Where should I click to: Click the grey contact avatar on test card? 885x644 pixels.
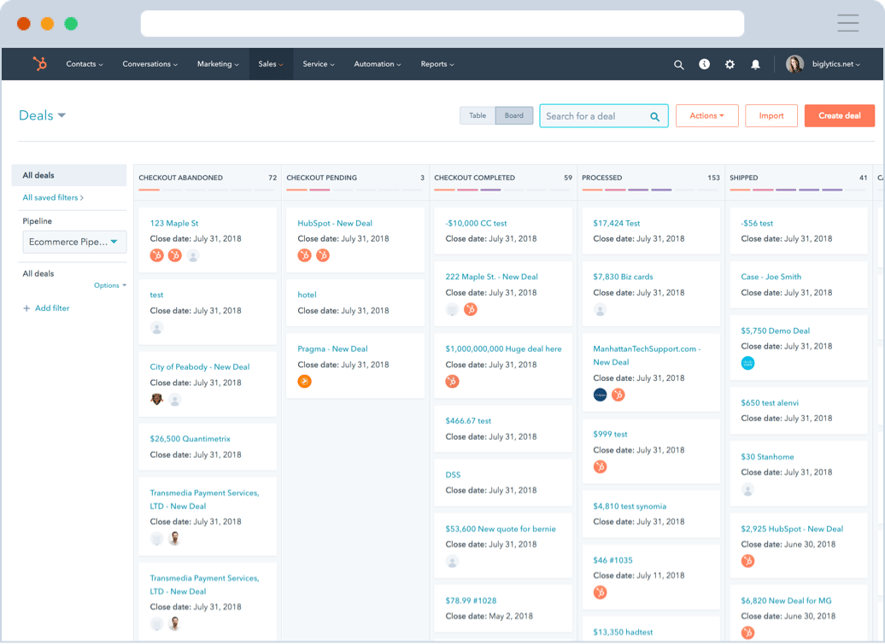pos(157,328)
